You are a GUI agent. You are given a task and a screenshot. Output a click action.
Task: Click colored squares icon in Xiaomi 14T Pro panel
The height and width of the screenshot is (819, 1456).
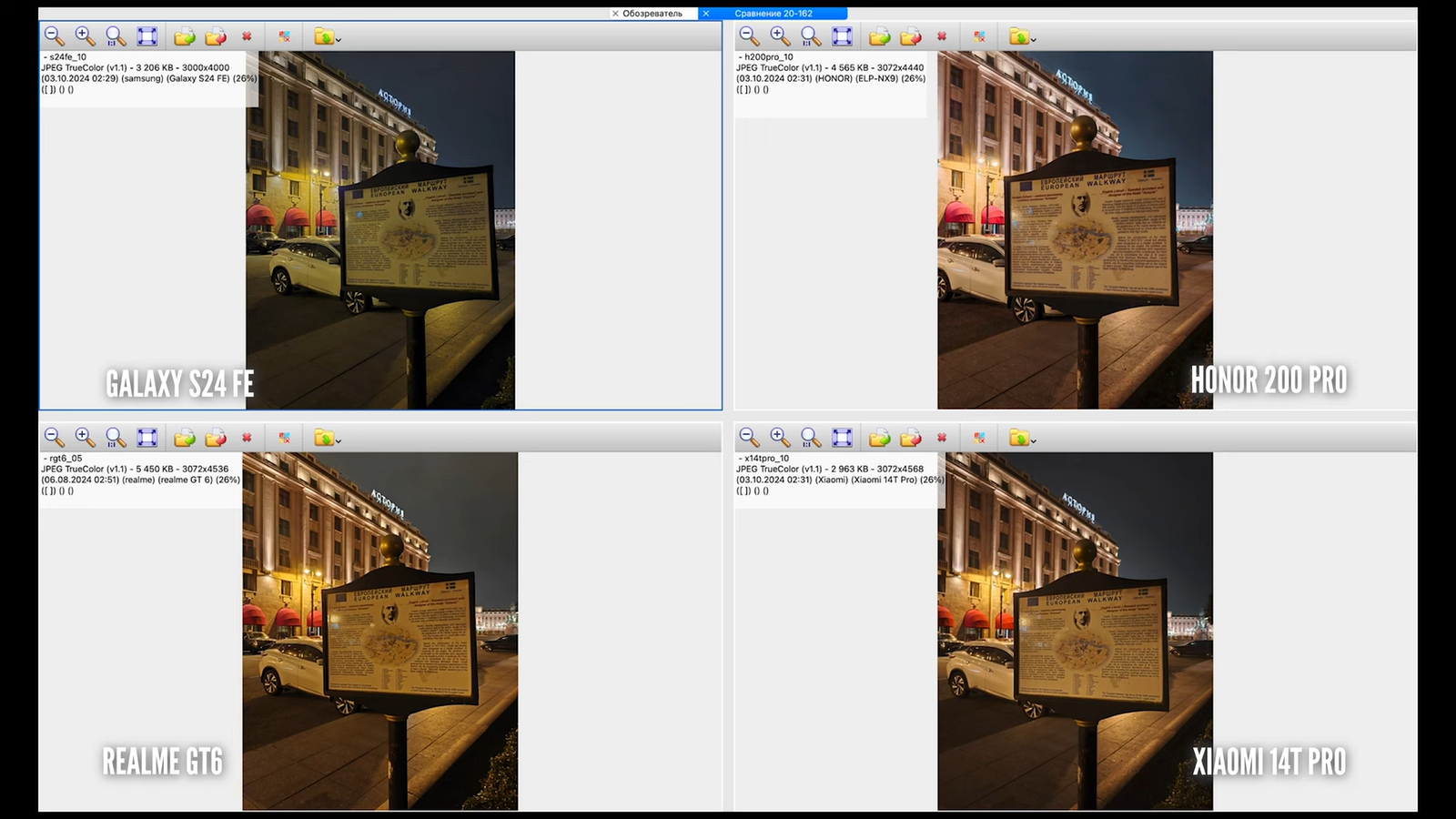[x=979, y=438]
